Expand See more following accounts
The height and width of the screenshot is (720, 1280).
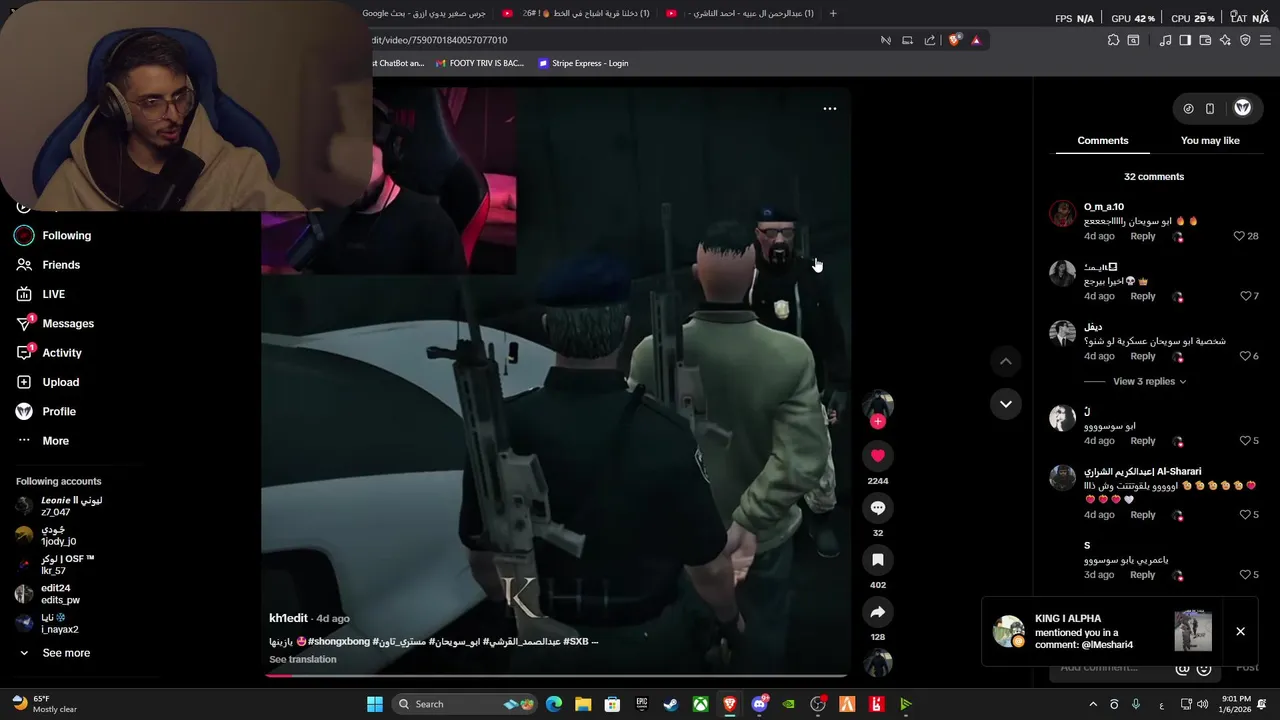tap(66, 653)
